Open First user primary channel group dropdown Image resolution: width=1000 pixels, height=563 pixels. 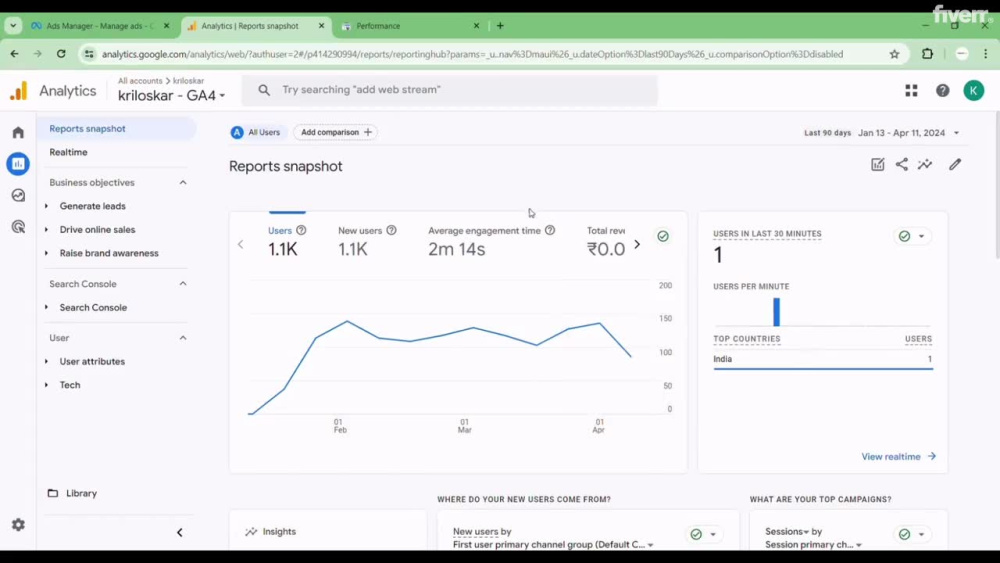[553, 545]
